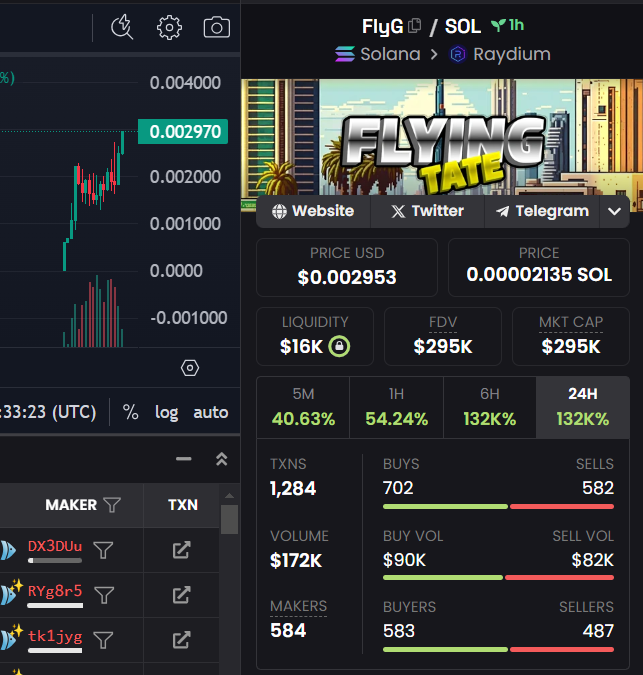The image size is (643, 675).
Task: Click the scrollbar up arrow in transactions
Action: (x=229, y=496)
